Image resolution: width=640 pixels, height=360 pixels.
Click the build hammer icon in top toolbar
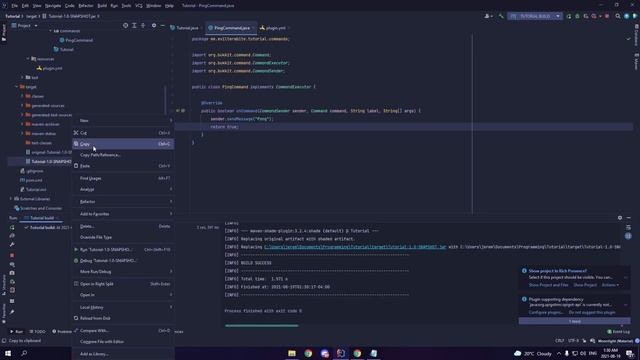pyautogui.click(x=501, y=16)
